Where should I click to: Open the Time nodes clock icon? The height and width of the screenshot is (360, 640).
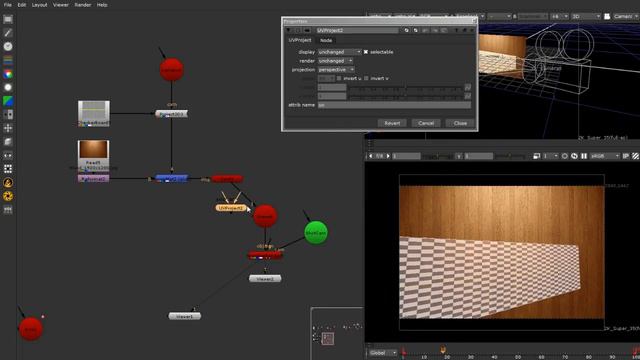[x=8, y=47]
